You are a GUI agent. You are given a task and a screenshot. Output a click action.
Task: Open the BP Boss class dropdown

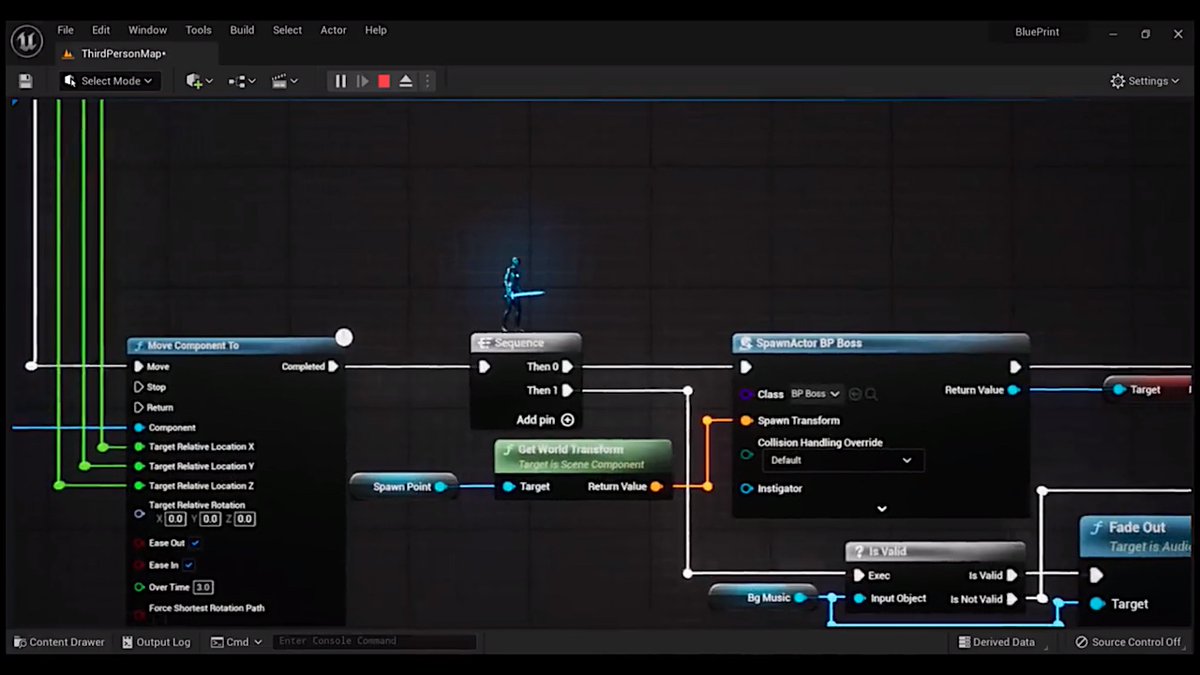(816, 394)
